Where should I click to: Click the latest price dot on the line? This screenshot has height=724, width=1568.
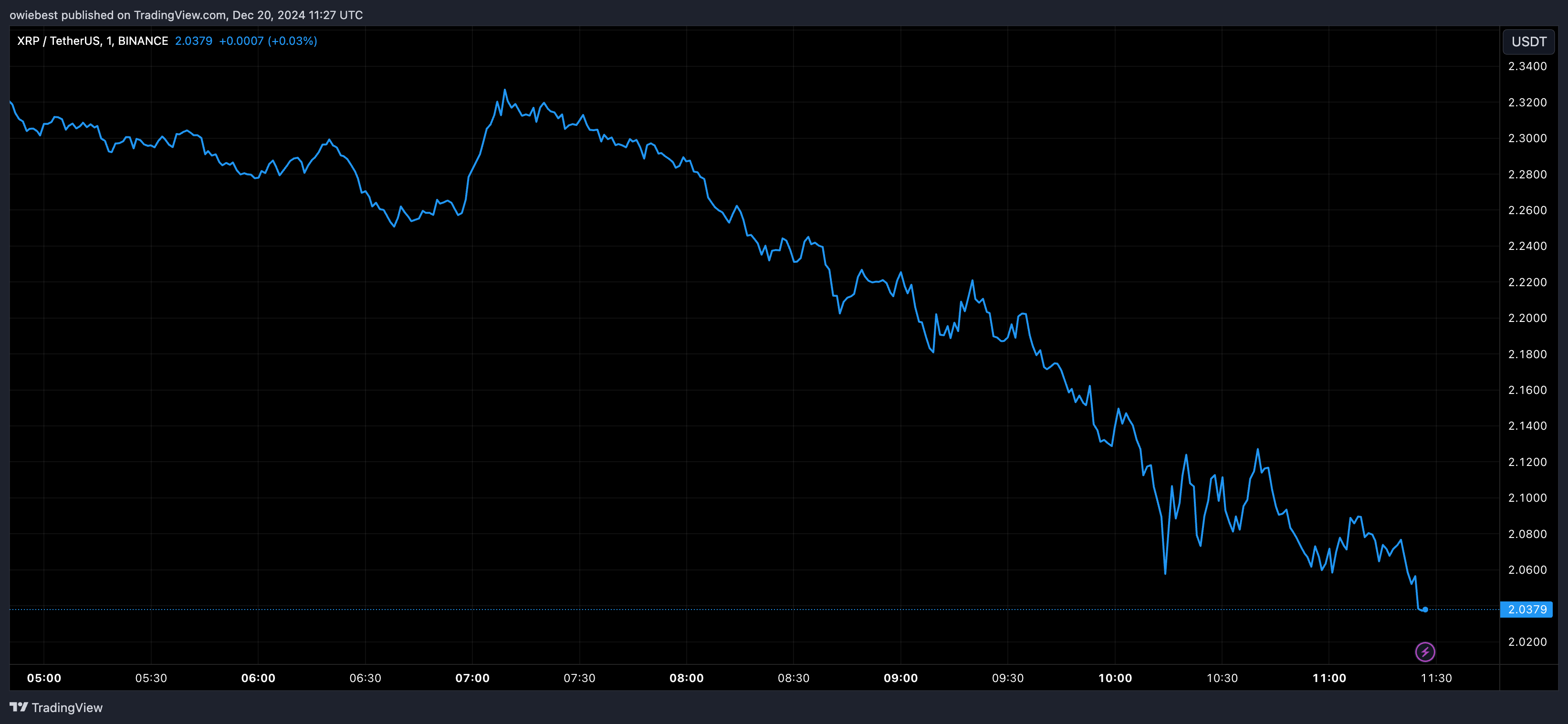point(1425,609)
